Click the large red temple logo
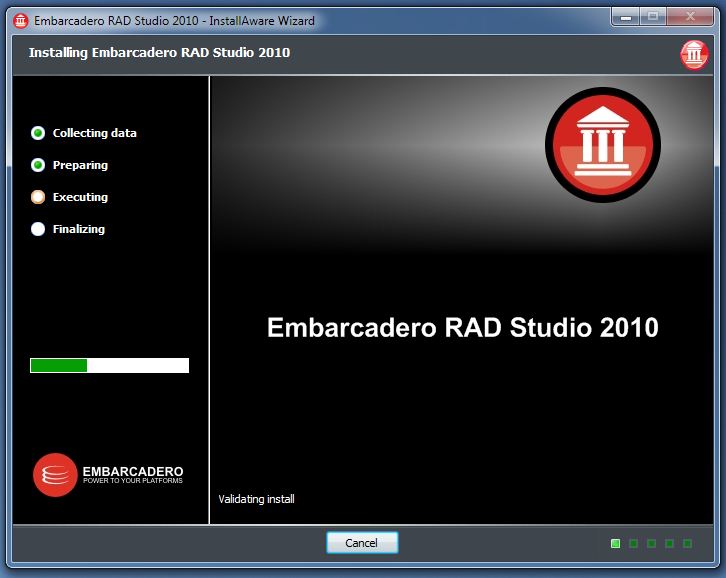Screen dimensions: 726x578 (x=602, y=145)
